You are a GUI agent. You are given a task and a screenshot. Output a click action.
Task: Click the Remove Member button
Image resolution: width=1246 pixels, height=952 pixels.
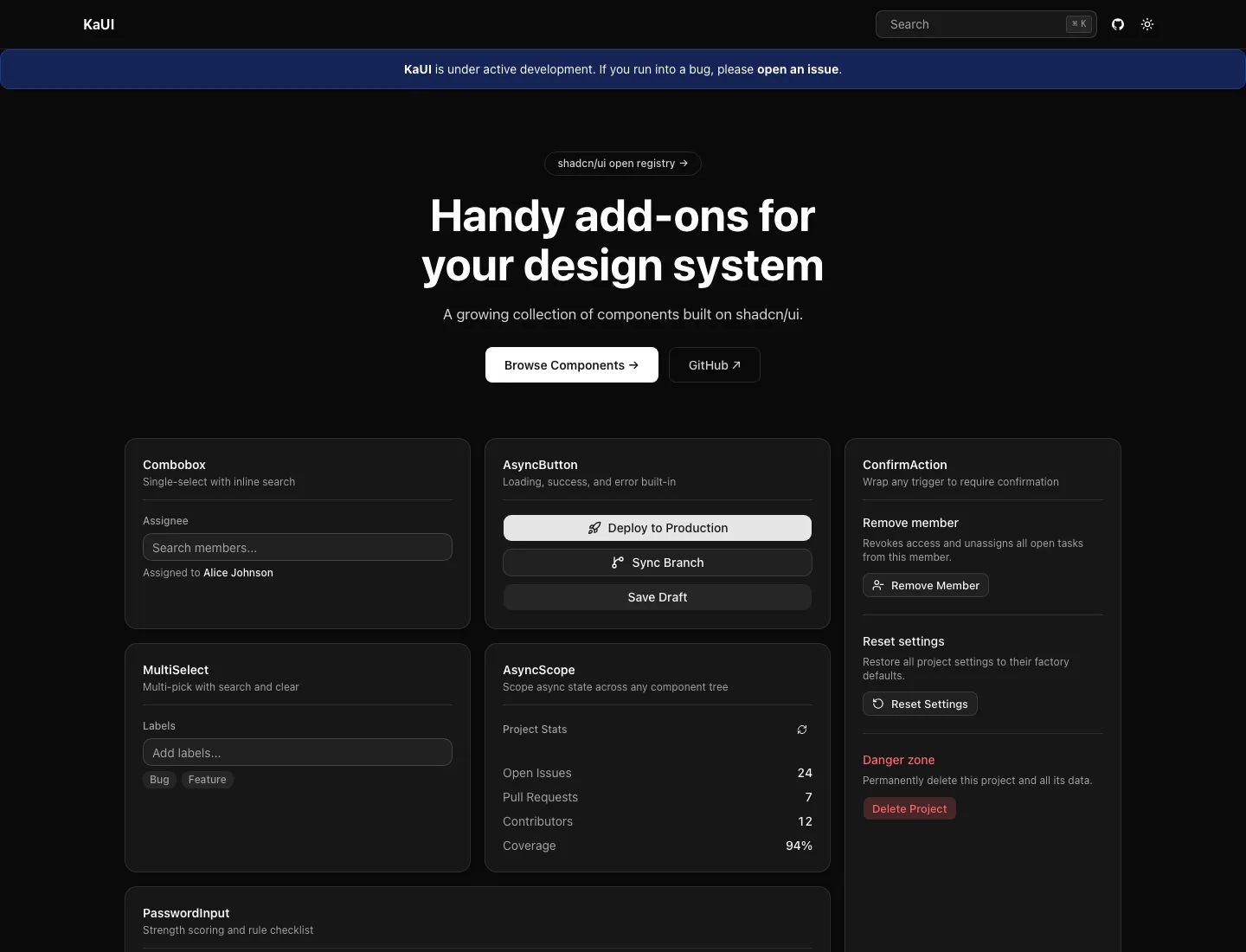[926, 585]
